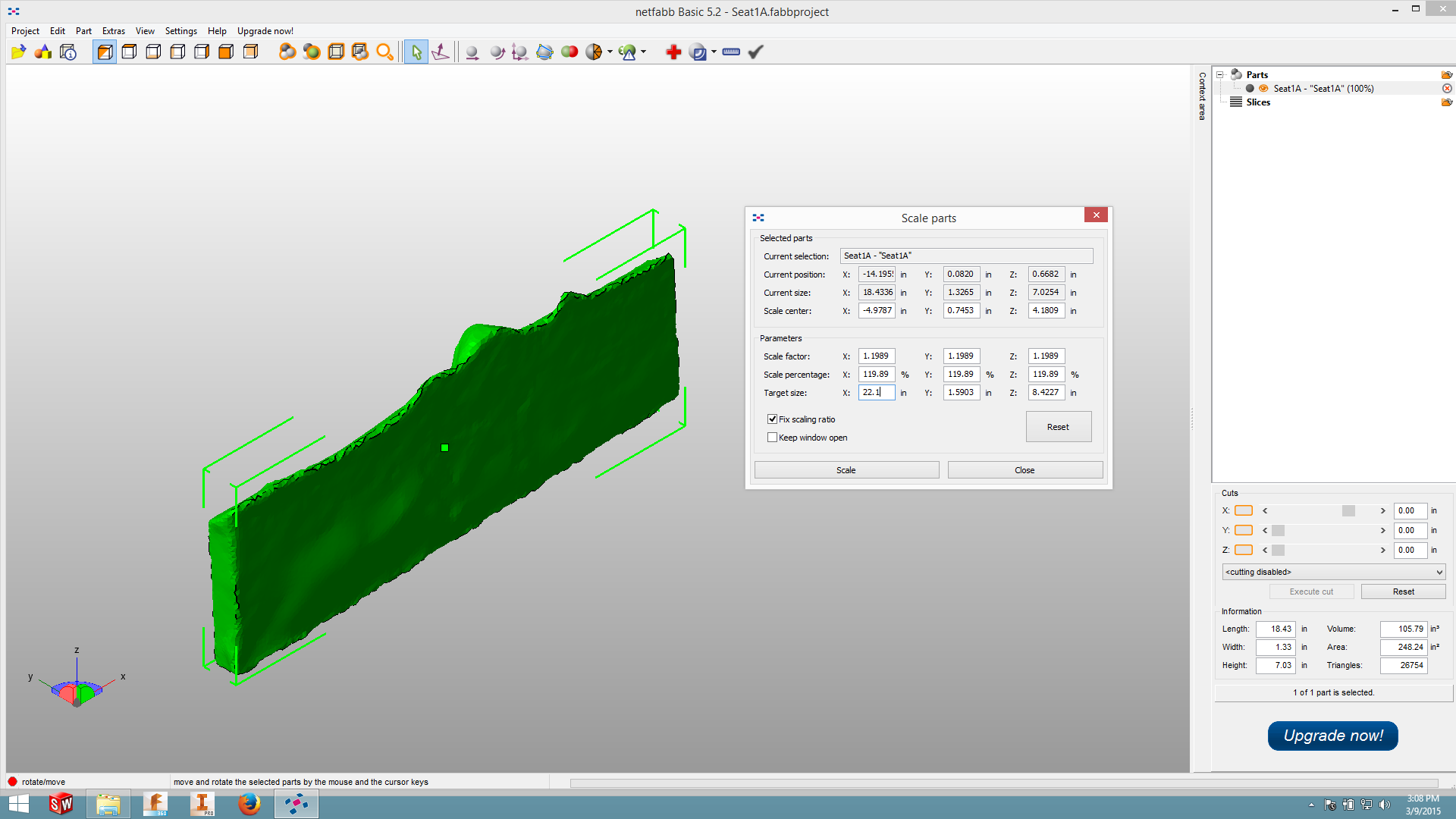Click the X cut slider handle

tap(1348, 511)
